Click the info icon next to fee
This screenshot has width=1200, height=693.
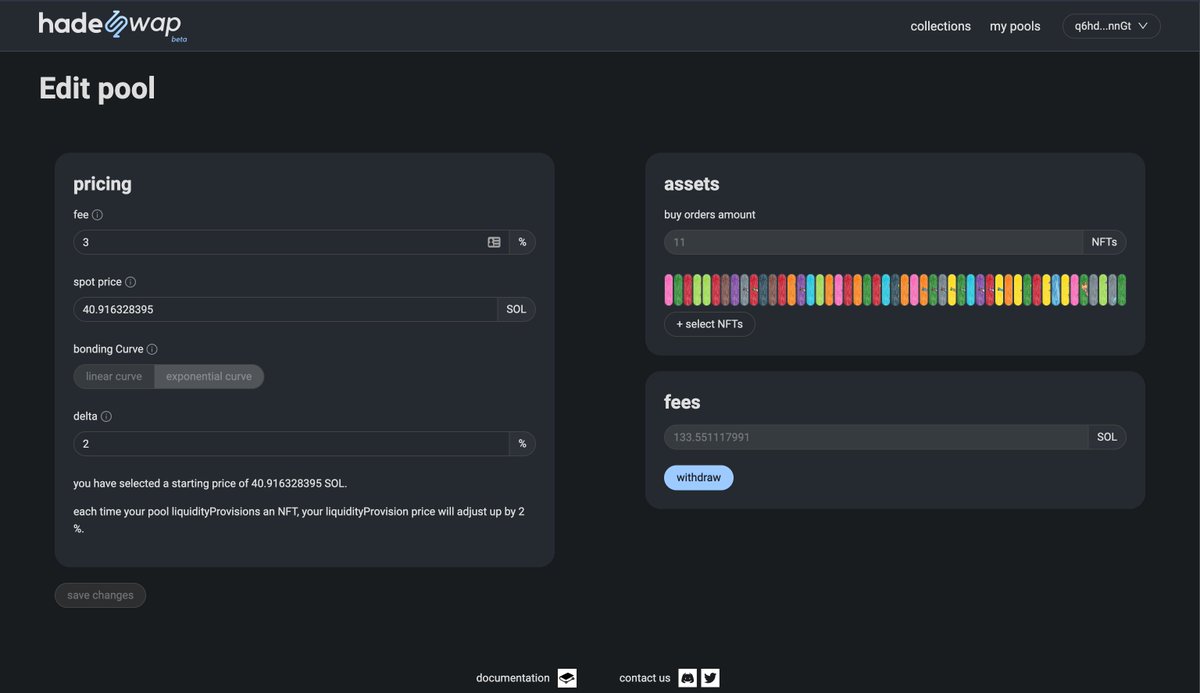click(x=98, y=215)
